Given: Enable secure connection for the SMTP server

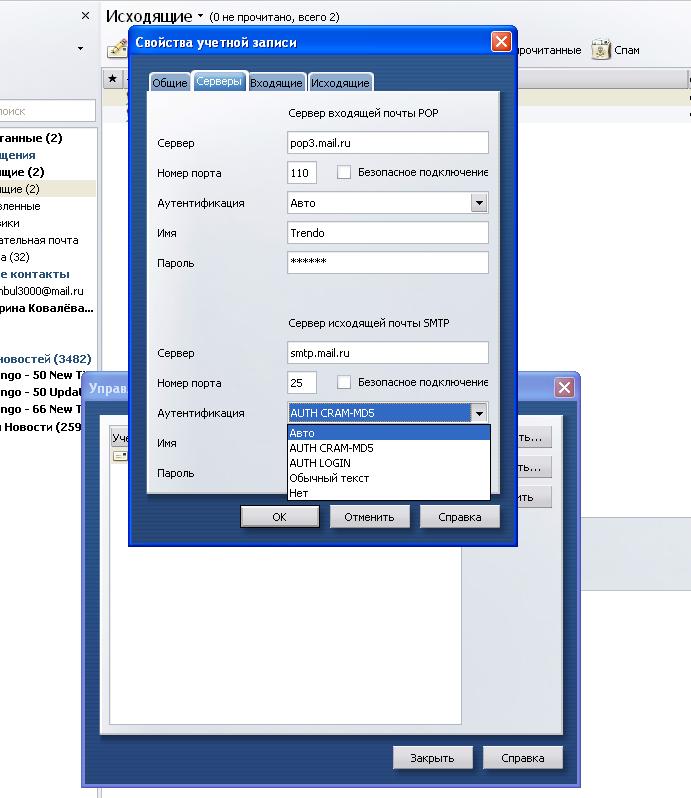Looking at the screenshot, I should click(x=344, y=383).
